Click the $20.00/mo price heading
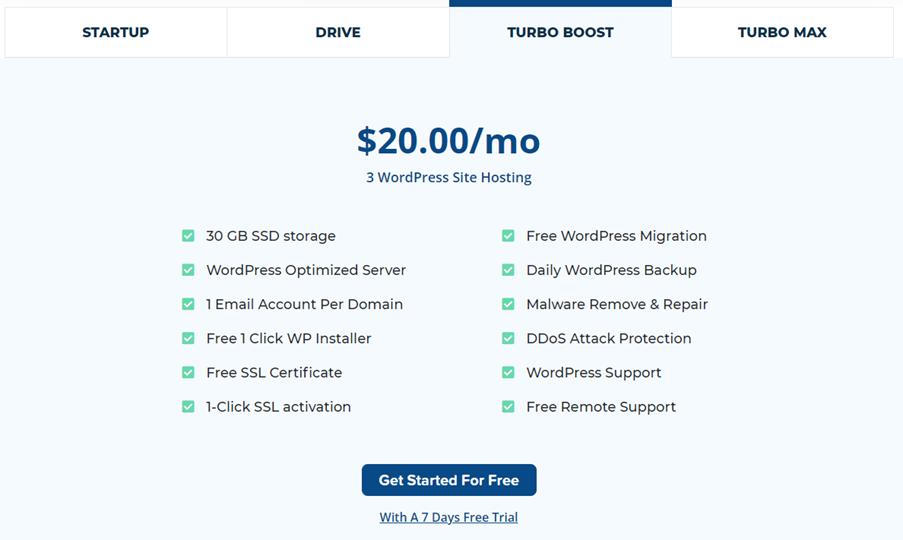This screenshot has height=540, width=903. (x=449, y=140)
